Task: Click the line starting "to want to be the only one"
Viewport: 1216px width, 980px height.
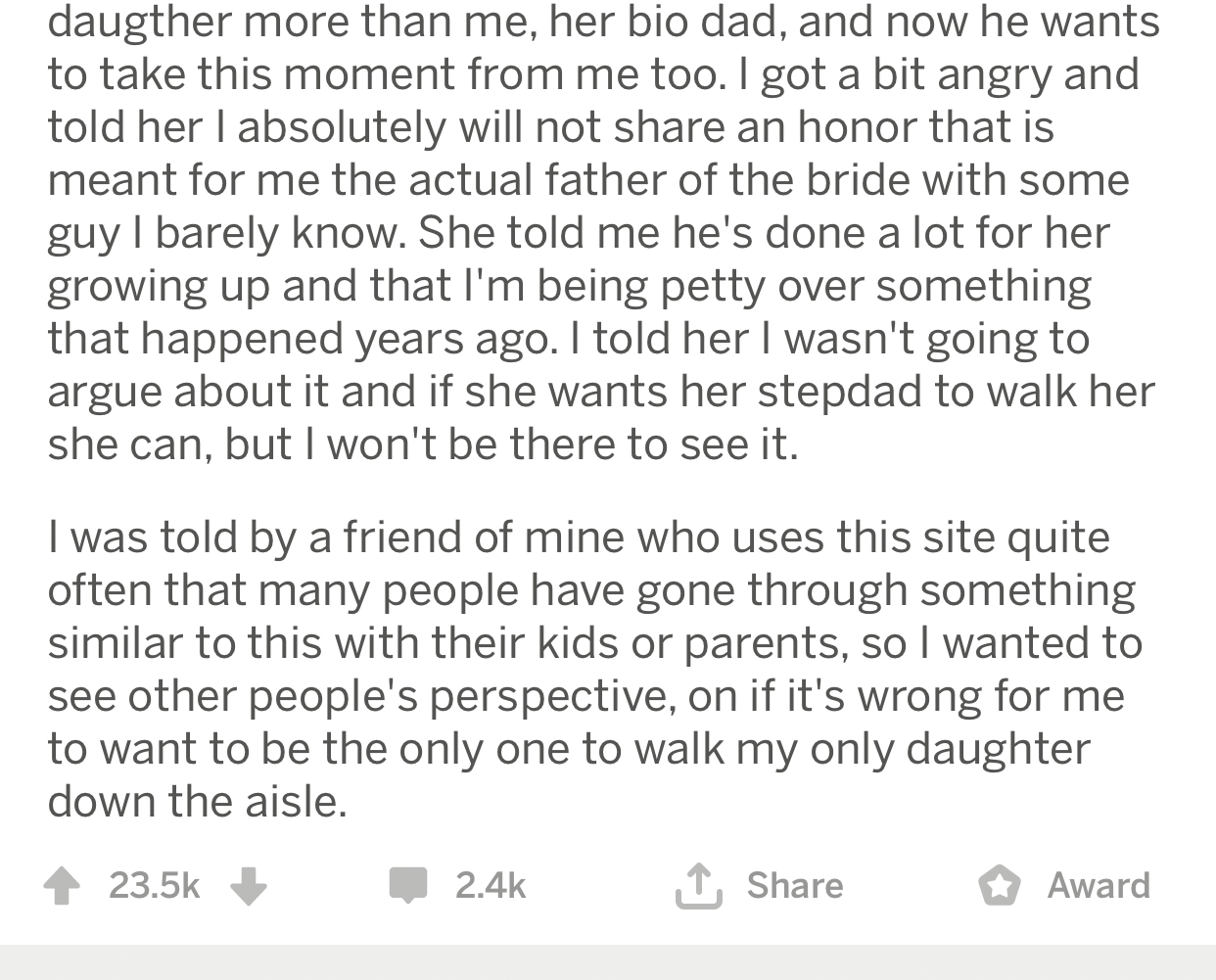Action: click(569, 748)
